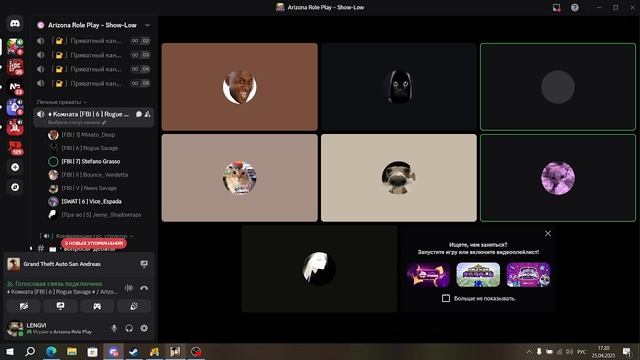Open the discover servers compass icon
This screenshot has height=360, width=640.
(15, 187)
